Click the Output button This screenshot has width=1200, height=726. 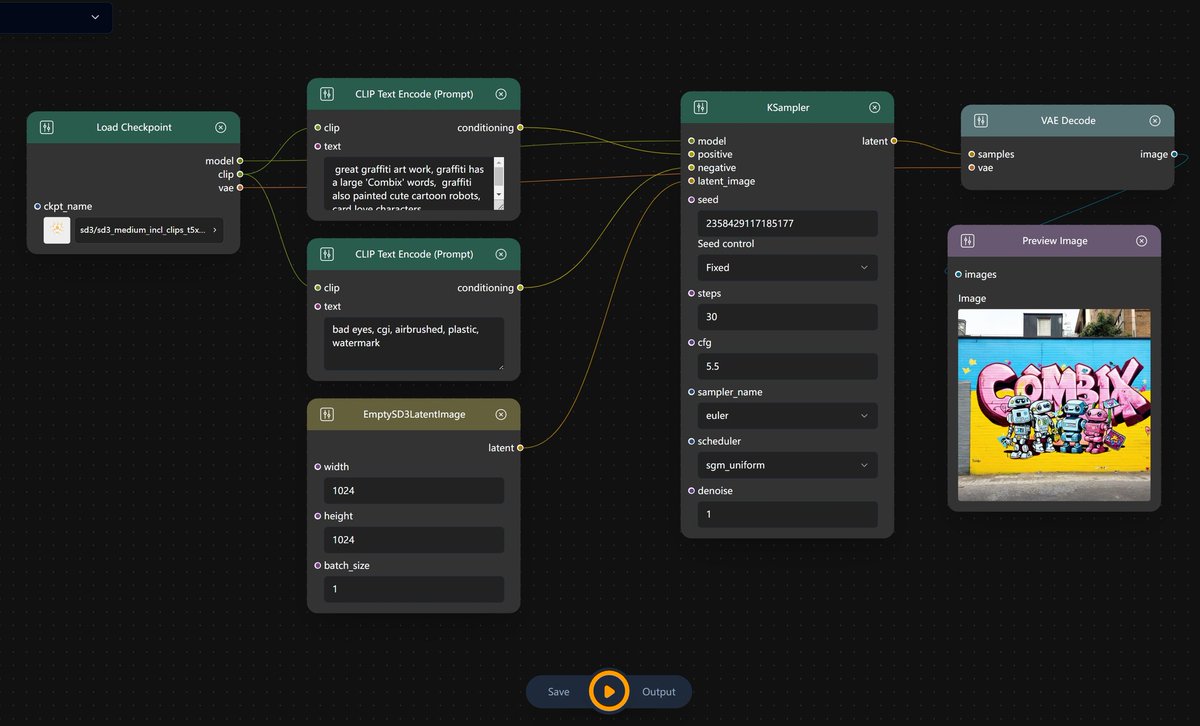pos(659,691)
